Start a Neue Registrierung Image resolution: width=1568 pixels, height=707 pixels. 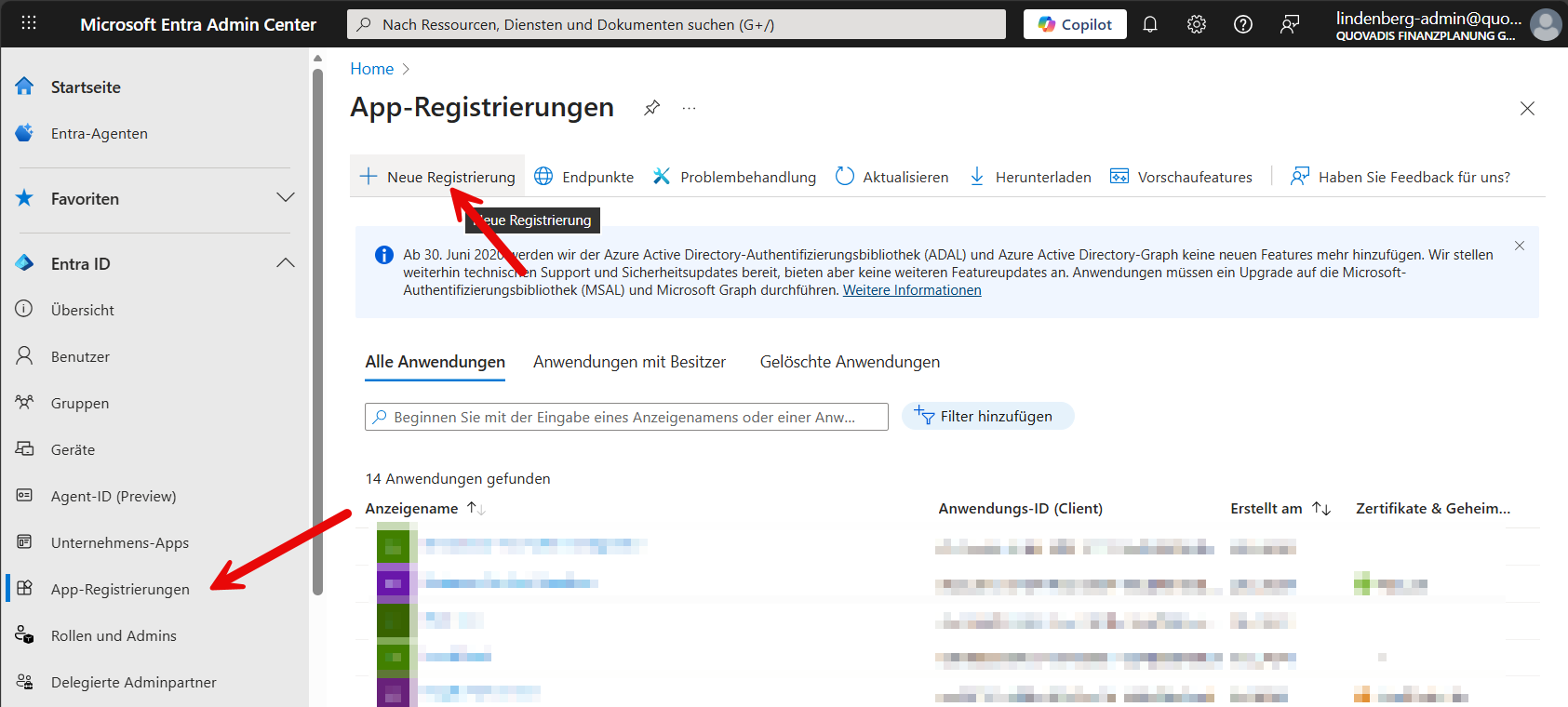pos(437,177)
